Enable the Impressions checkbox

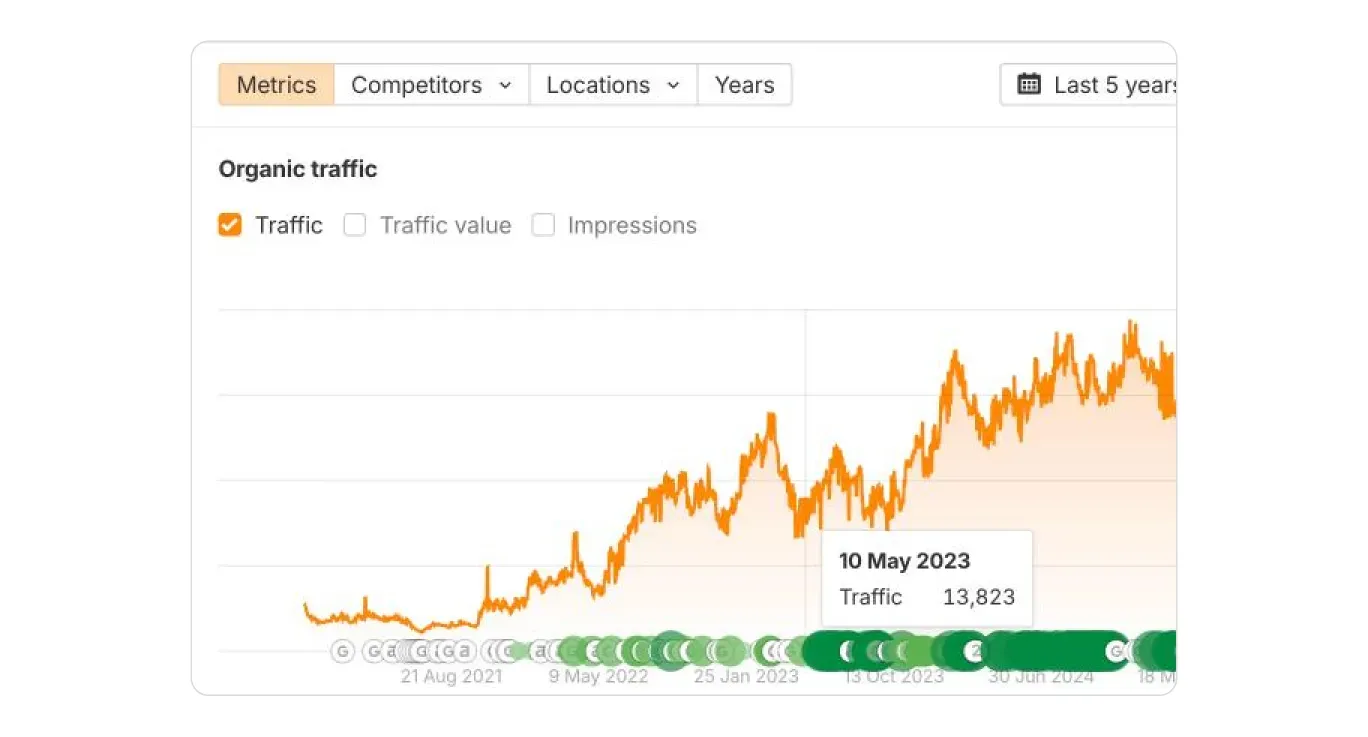(x=543, y=225)
